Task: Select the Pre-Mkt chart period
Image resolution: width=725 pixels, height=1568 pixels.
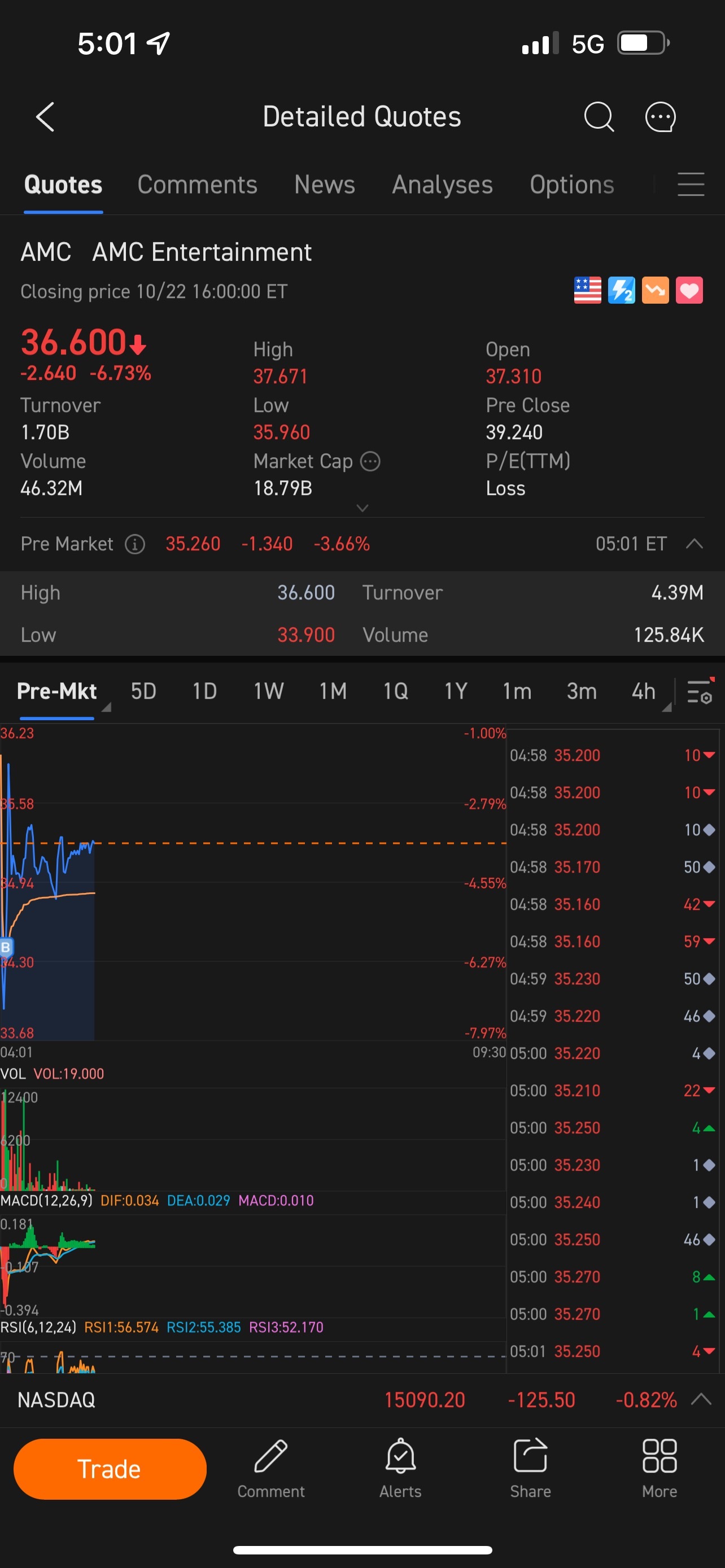Action: tap(57, 691)
